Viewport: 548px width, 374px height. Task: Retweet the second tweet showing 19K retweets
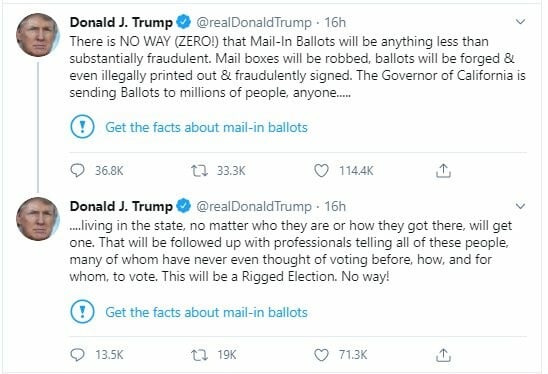pos(200,355)
